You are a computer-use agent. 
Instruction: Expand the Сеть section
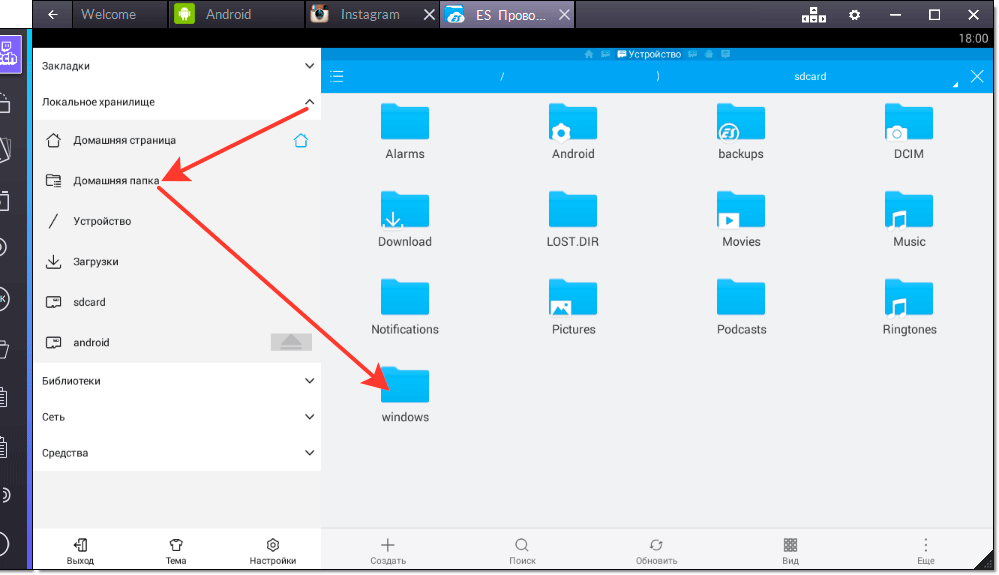tap(177, 417)
